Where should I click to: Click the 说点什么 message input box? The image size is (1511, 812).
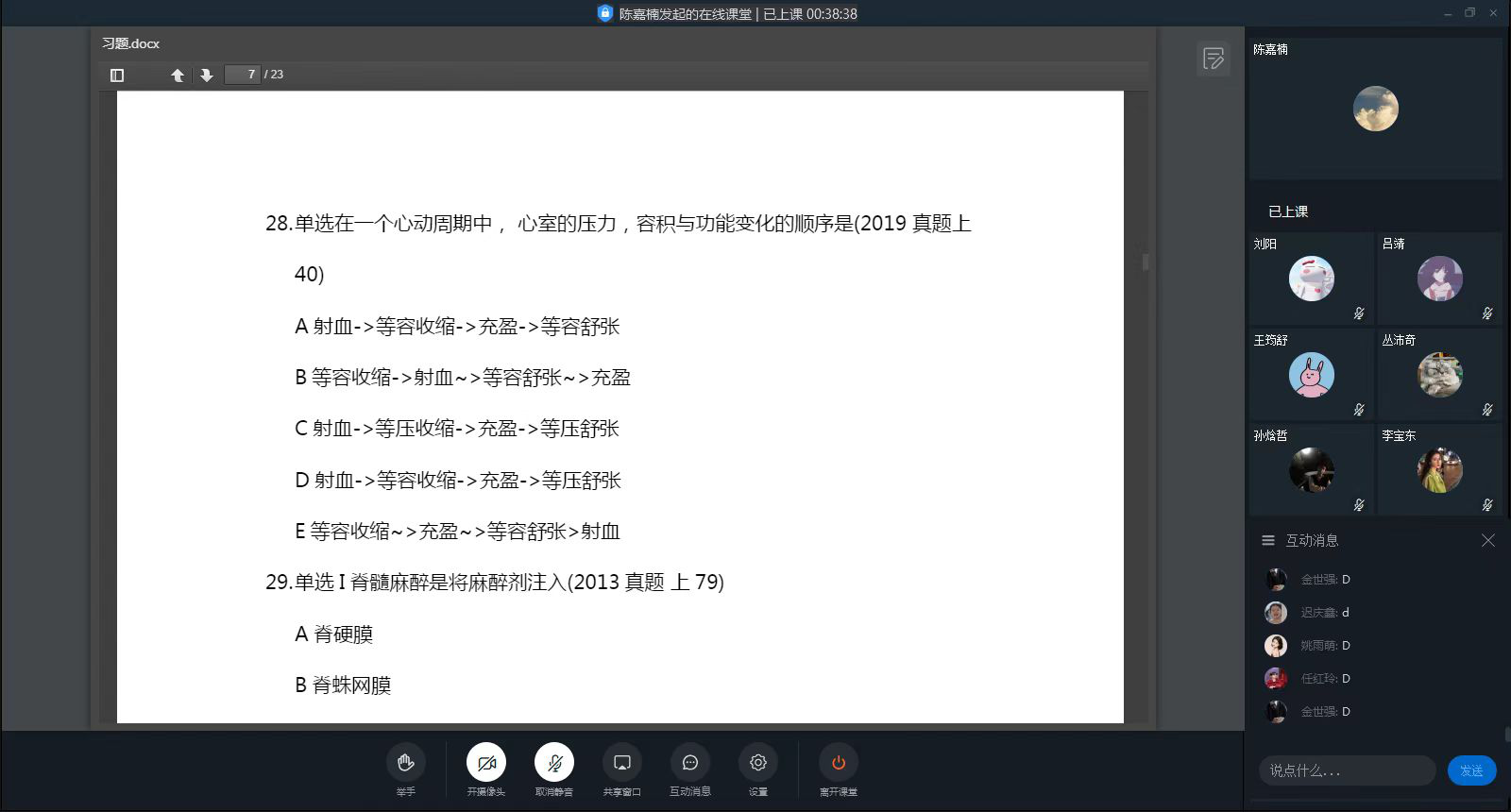[x=1347, y=770]
